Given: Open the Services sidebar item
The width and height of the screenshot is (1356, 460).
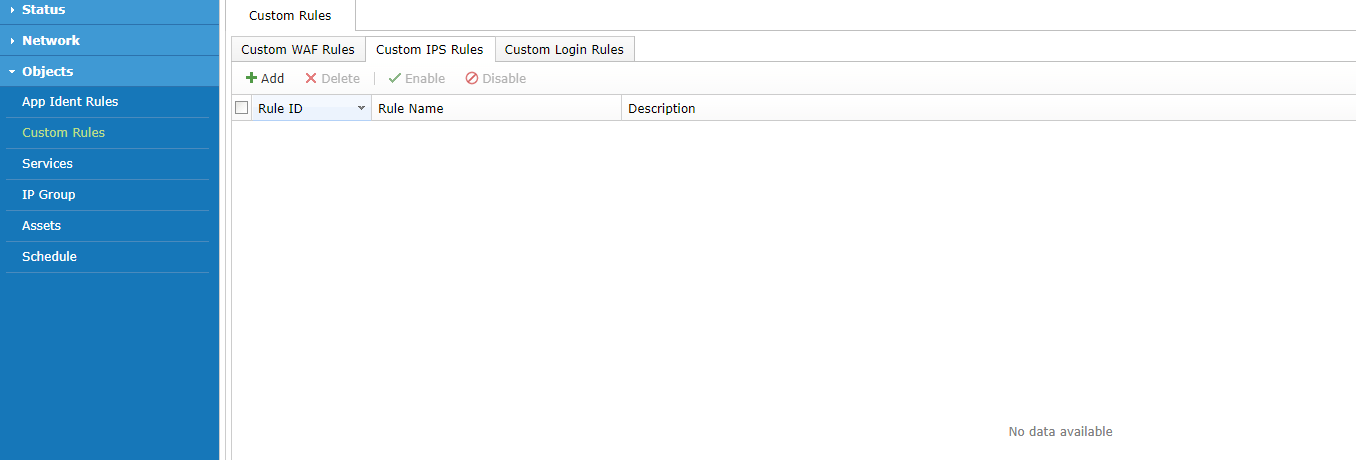Looking at the screenshot, I should click(47, 164).
